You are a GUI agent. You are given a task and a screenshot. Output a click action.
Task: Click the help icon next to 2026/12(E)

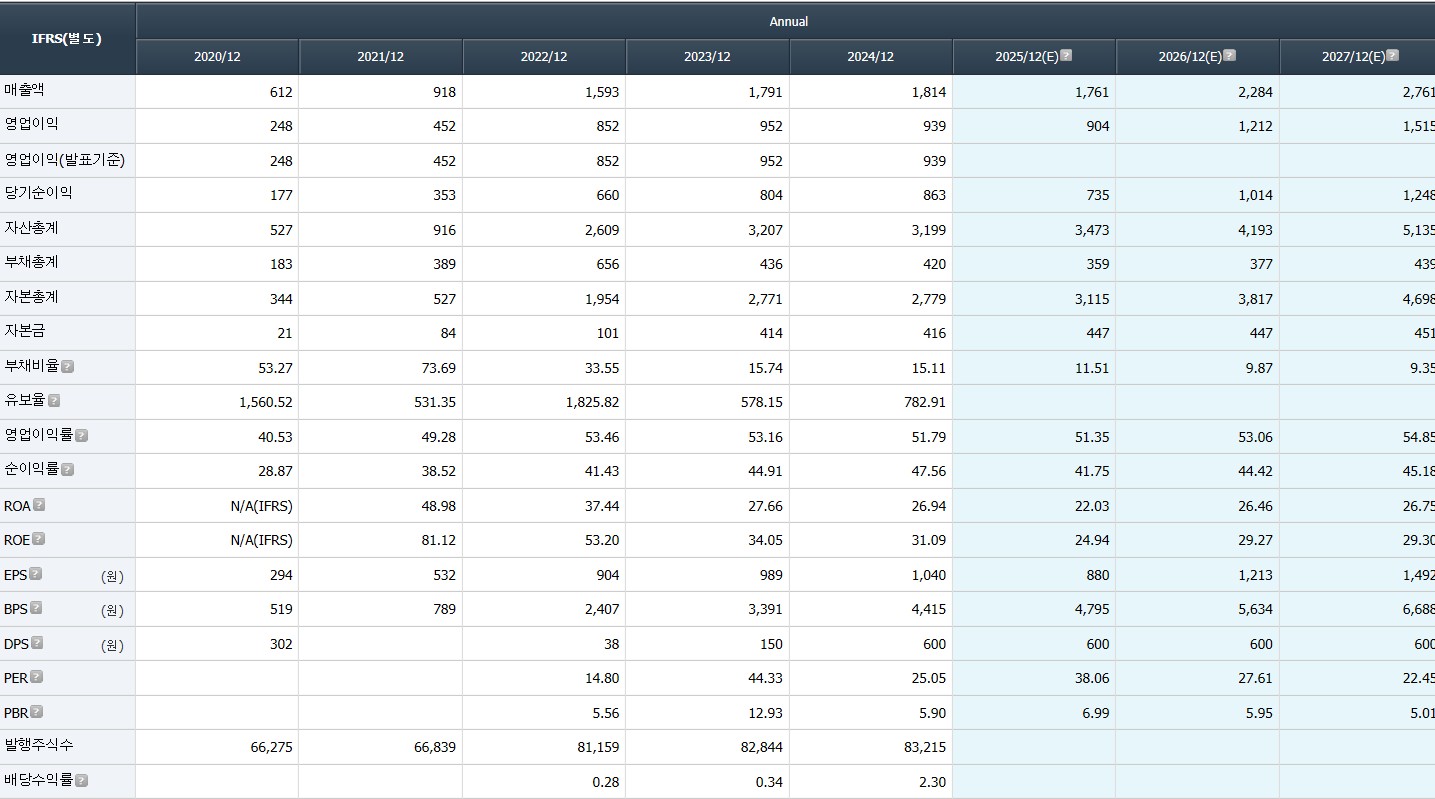pyautogui.click(x=1229, y=55)
